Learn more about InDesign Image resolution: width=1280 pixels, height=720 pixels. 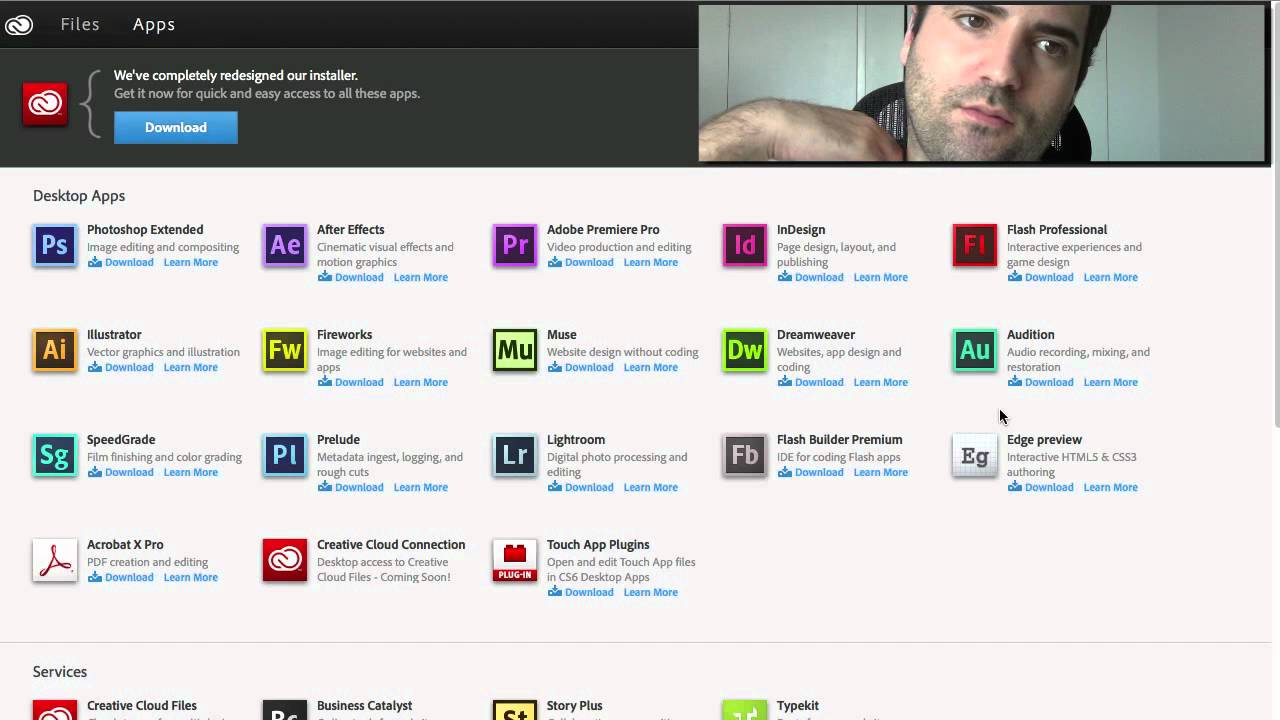(881, 277)
